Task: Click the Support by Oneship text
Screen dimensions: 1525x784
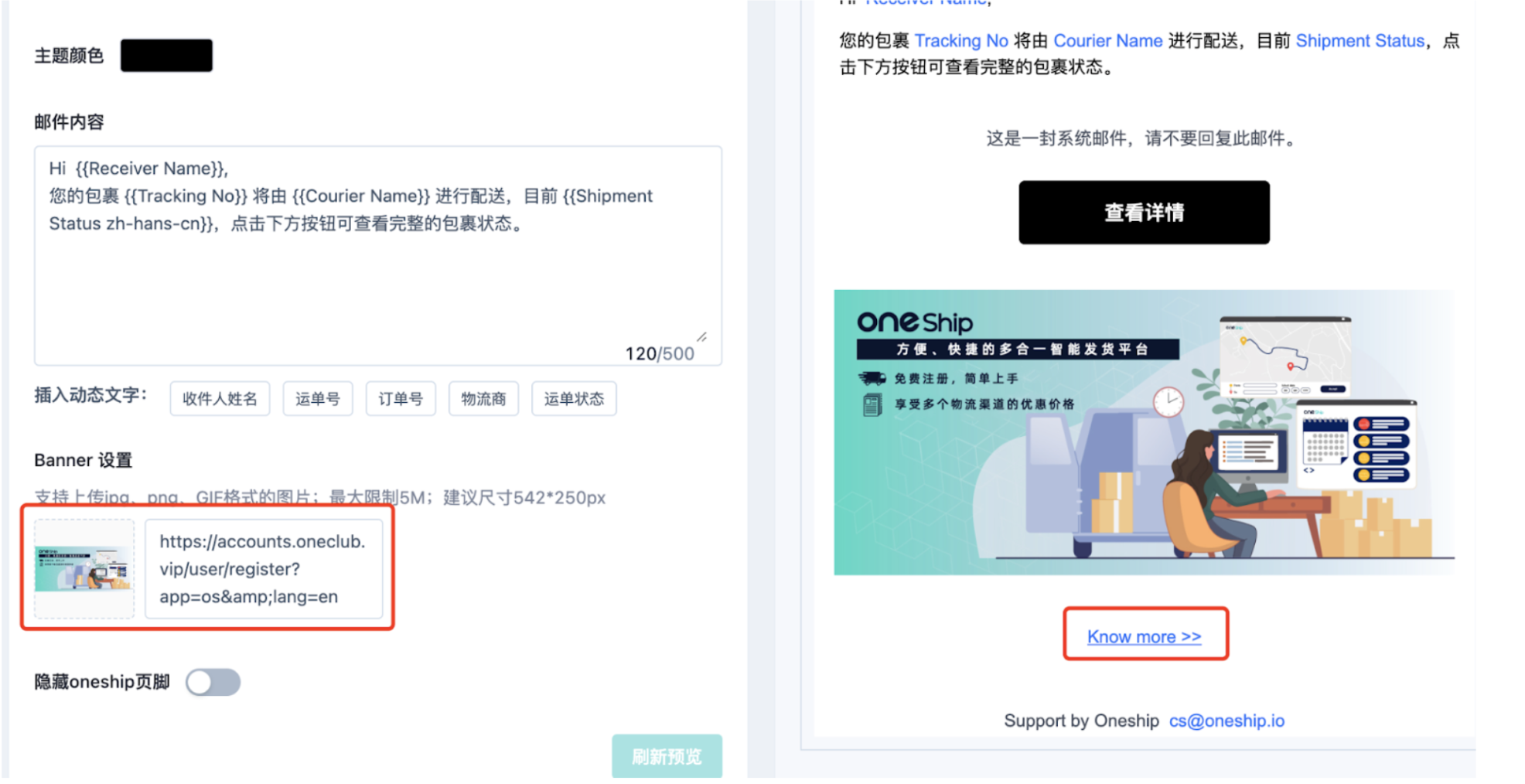Action: (1081, 721)
